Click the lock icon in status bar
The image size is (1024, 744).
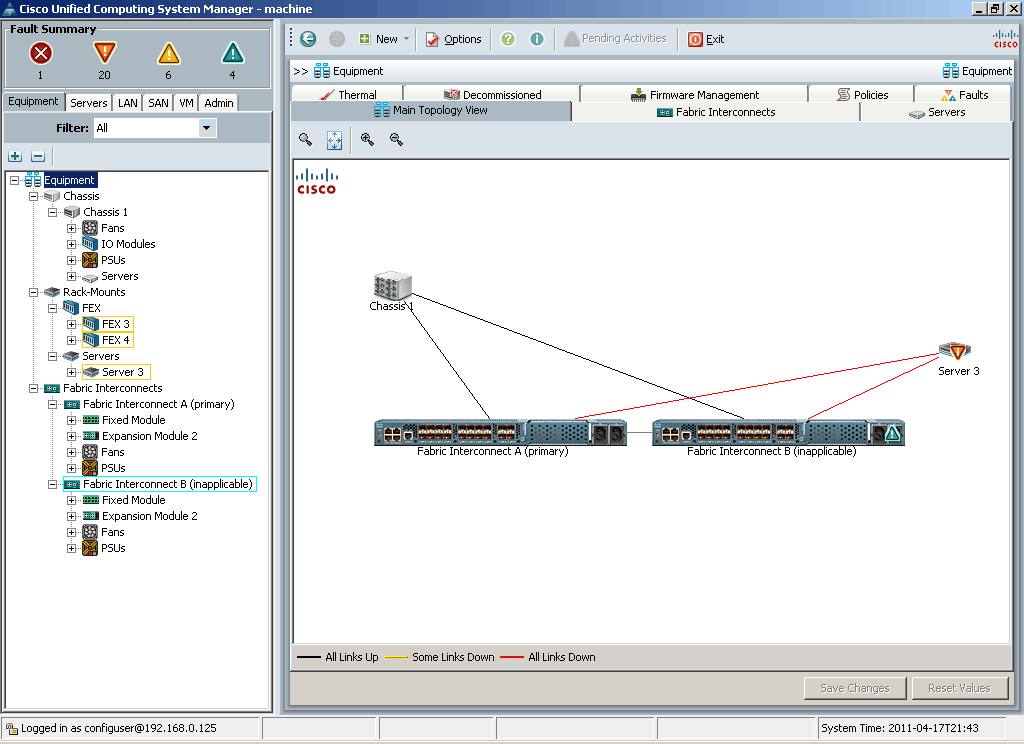click(x=12, y=728)
